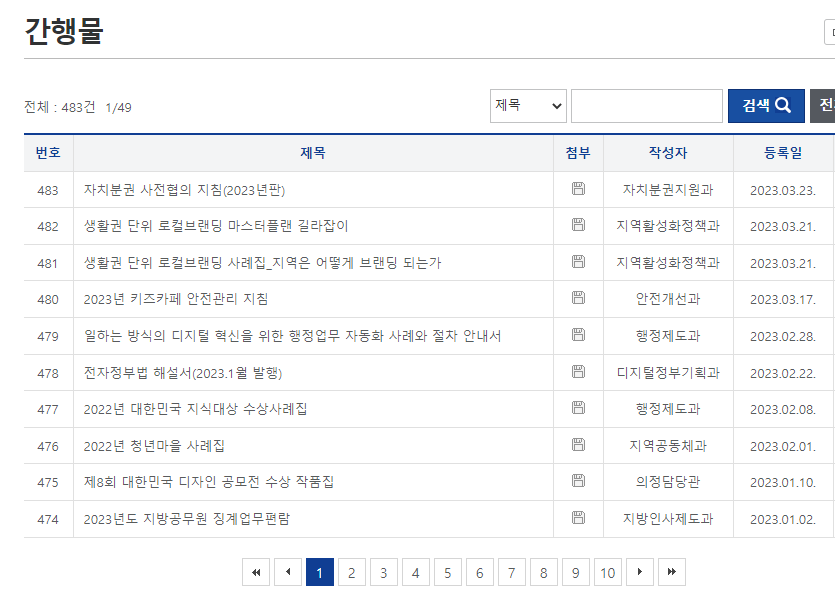Go to page 10

[x=608, y=572]
